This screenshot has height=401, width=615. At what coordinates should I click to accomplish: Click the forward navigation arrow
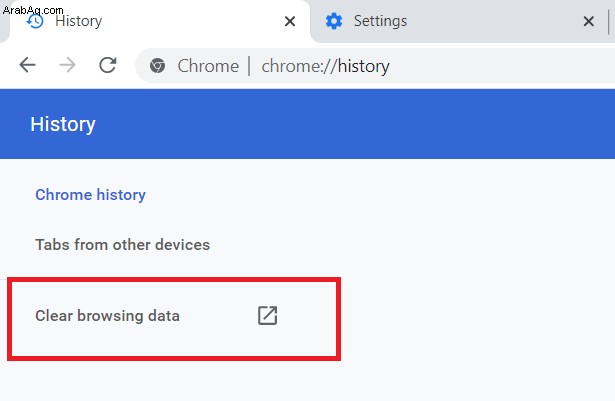click(67, 65)
